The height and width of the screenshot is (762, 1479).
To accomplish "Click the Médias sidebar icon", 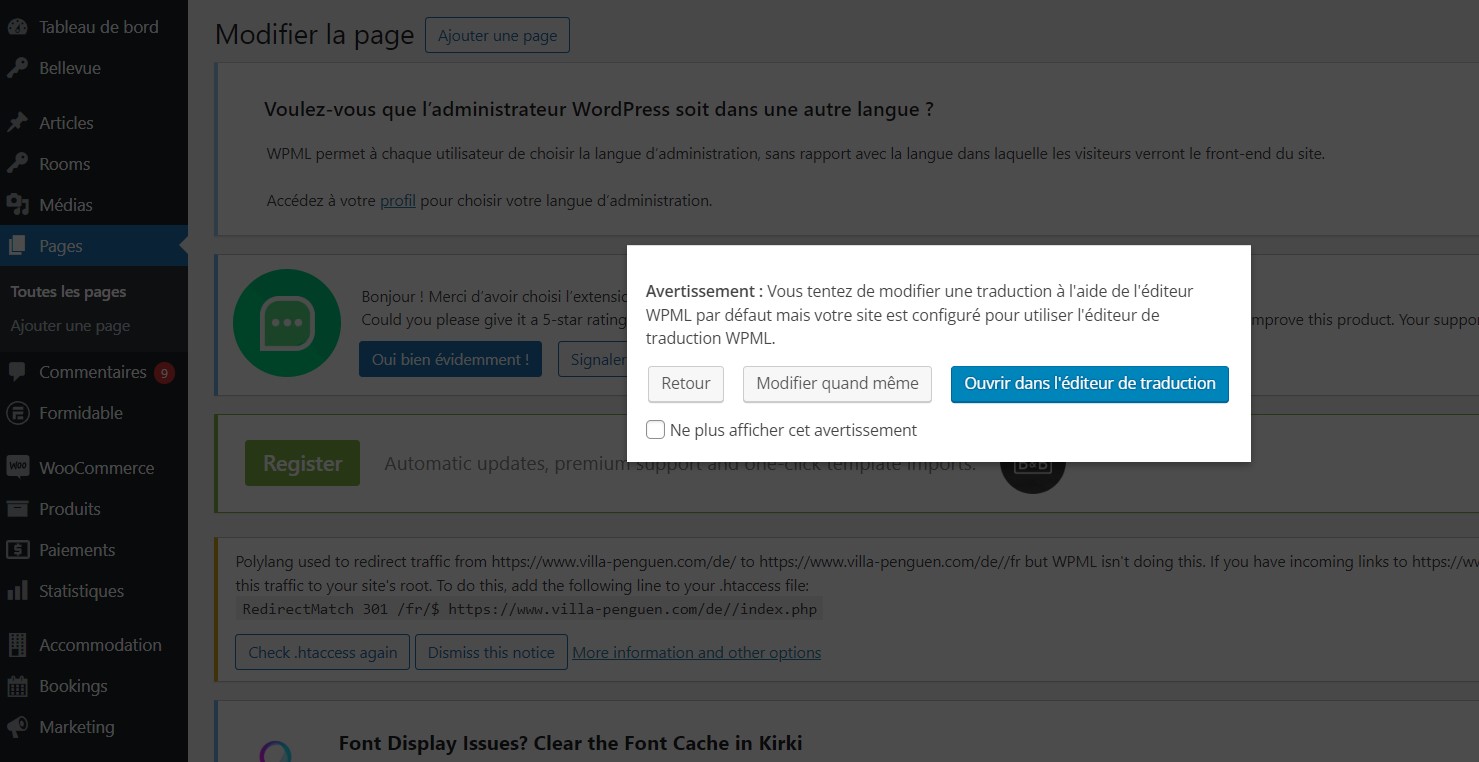I will click(18, 205).
